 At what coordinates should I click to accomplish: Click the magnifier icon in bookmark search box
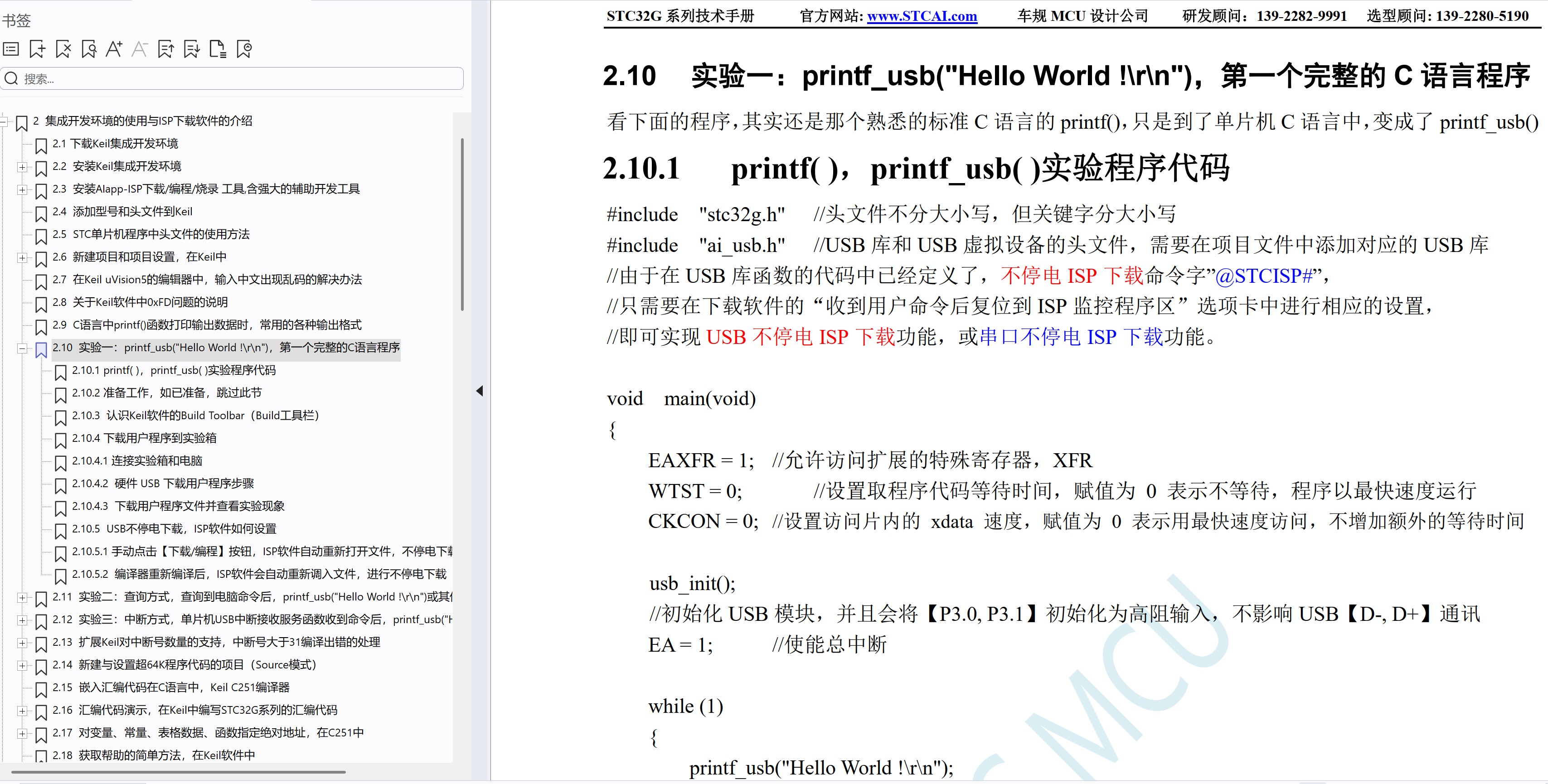pos(11,79)
